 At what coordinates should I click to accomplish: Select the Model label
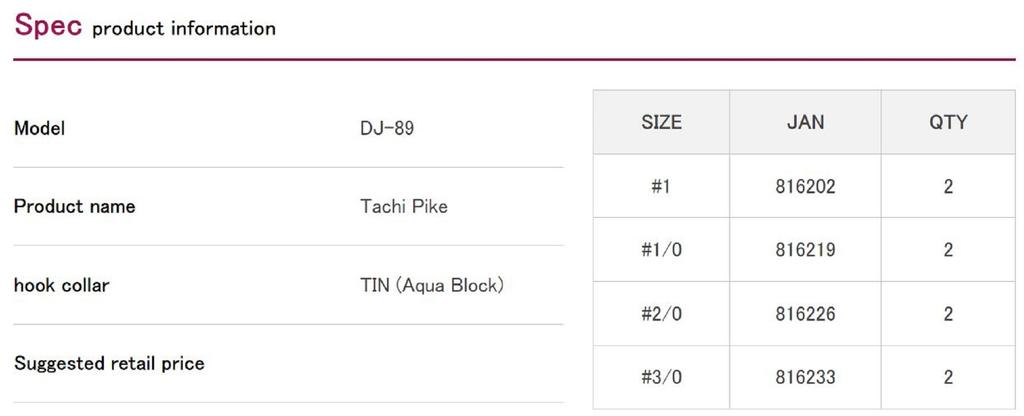coord(40,128)
